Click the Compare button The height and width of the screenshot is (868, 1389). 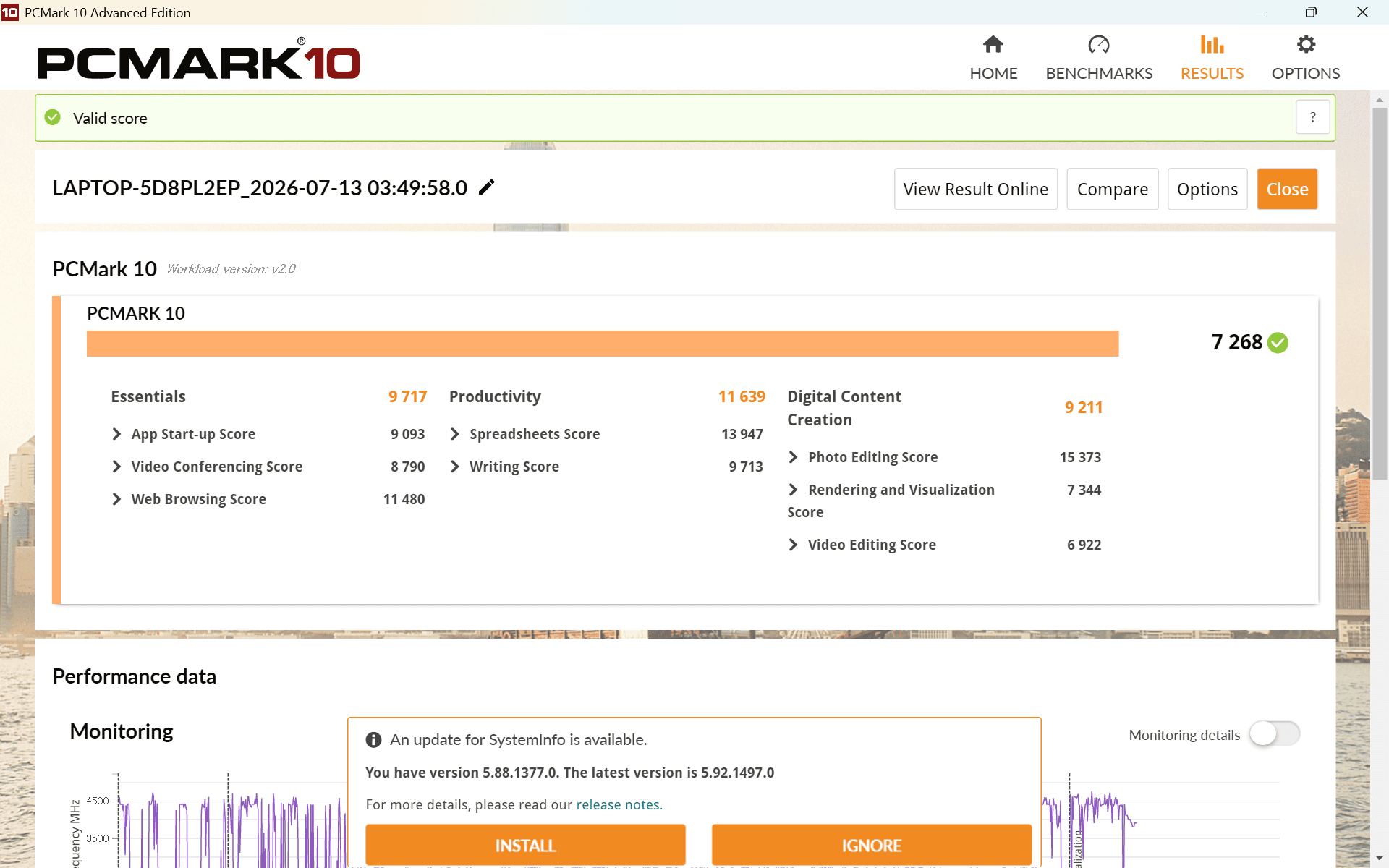point(1113,189)
